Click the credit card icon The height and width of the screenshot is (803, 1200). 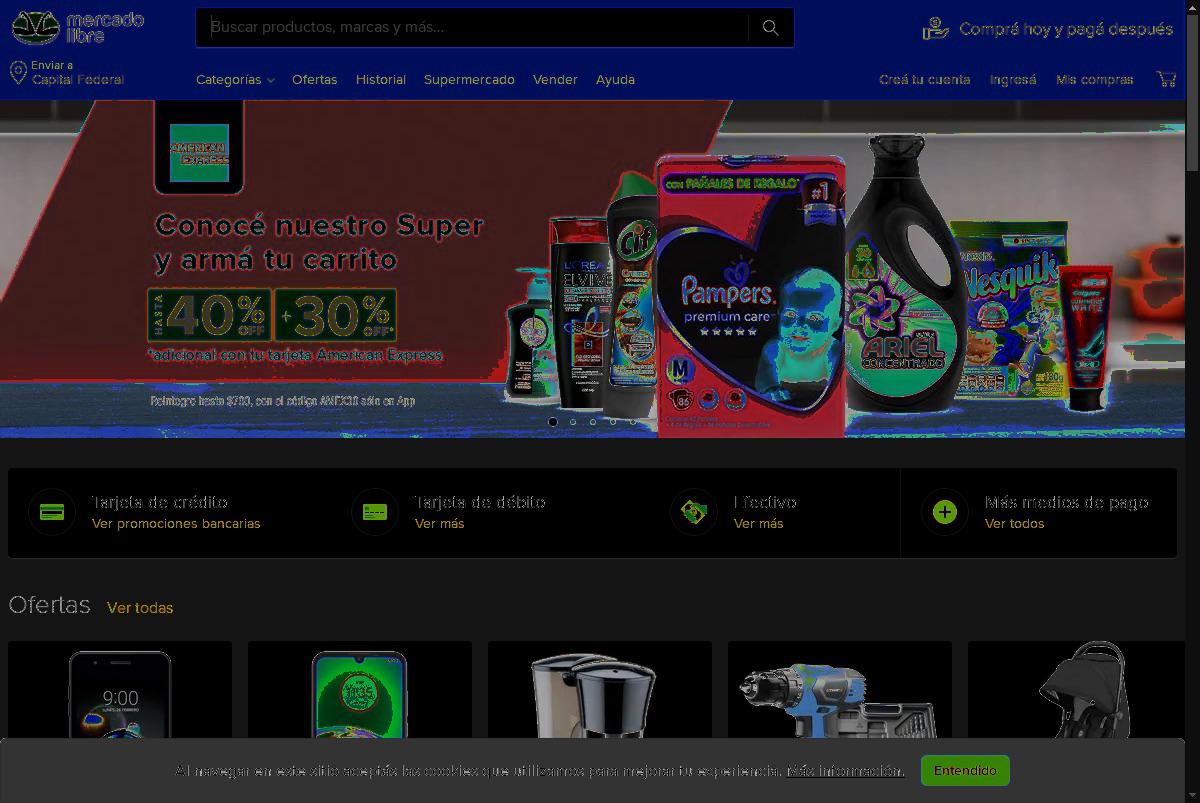(x=52, y=512)
